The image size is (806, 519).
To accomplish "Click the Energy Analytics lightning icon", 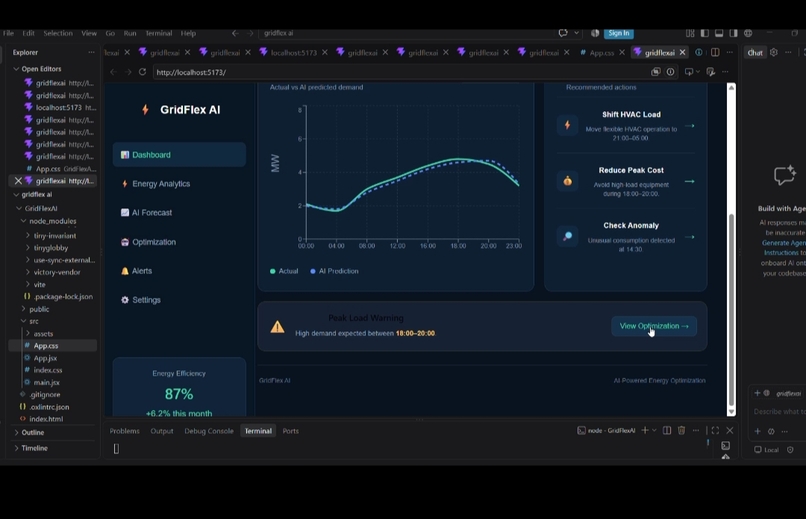I will pyautogui.click(x=124, y=183).
